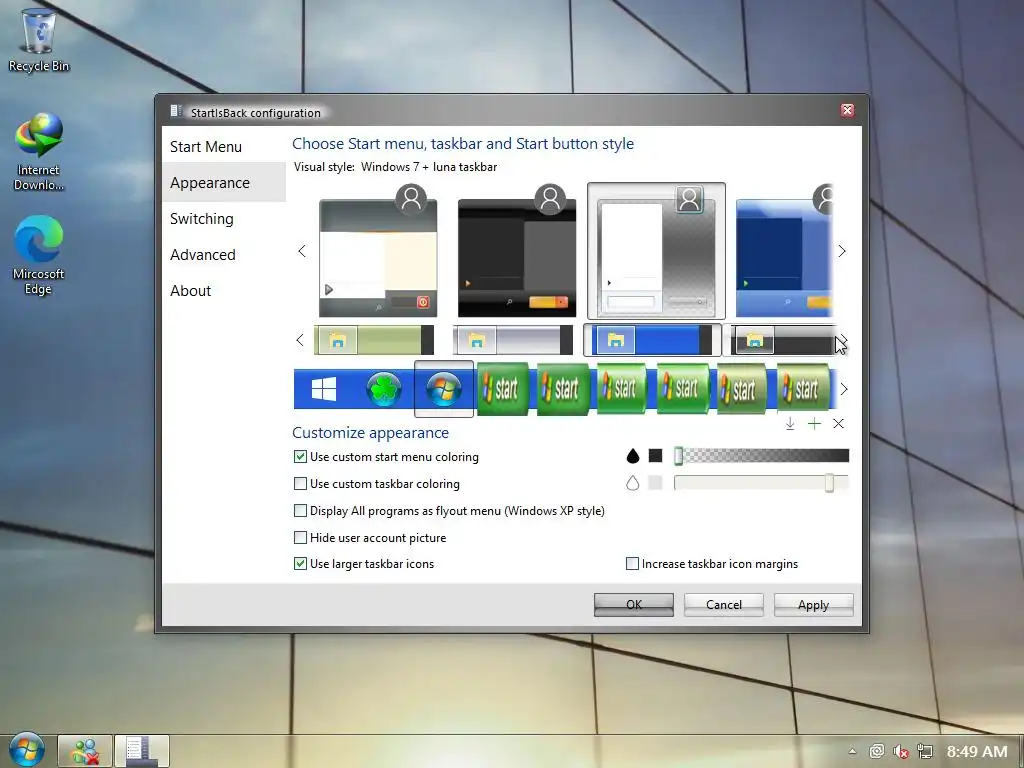Click the people icon on the taskbar
The image size is (1024, 768).
[x=85, y=751]
